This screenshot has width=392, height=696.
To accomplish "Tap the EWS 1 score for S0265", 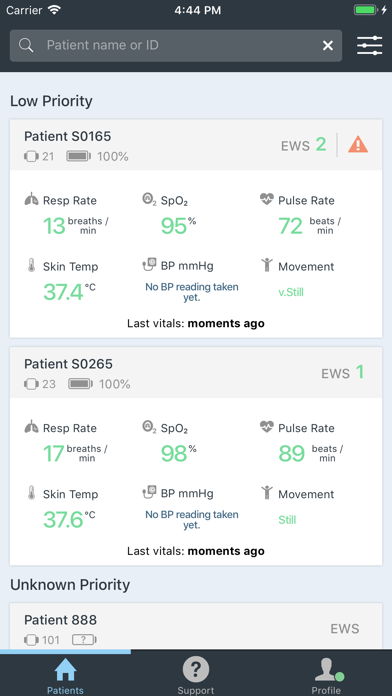I will [x=343, y=372].
